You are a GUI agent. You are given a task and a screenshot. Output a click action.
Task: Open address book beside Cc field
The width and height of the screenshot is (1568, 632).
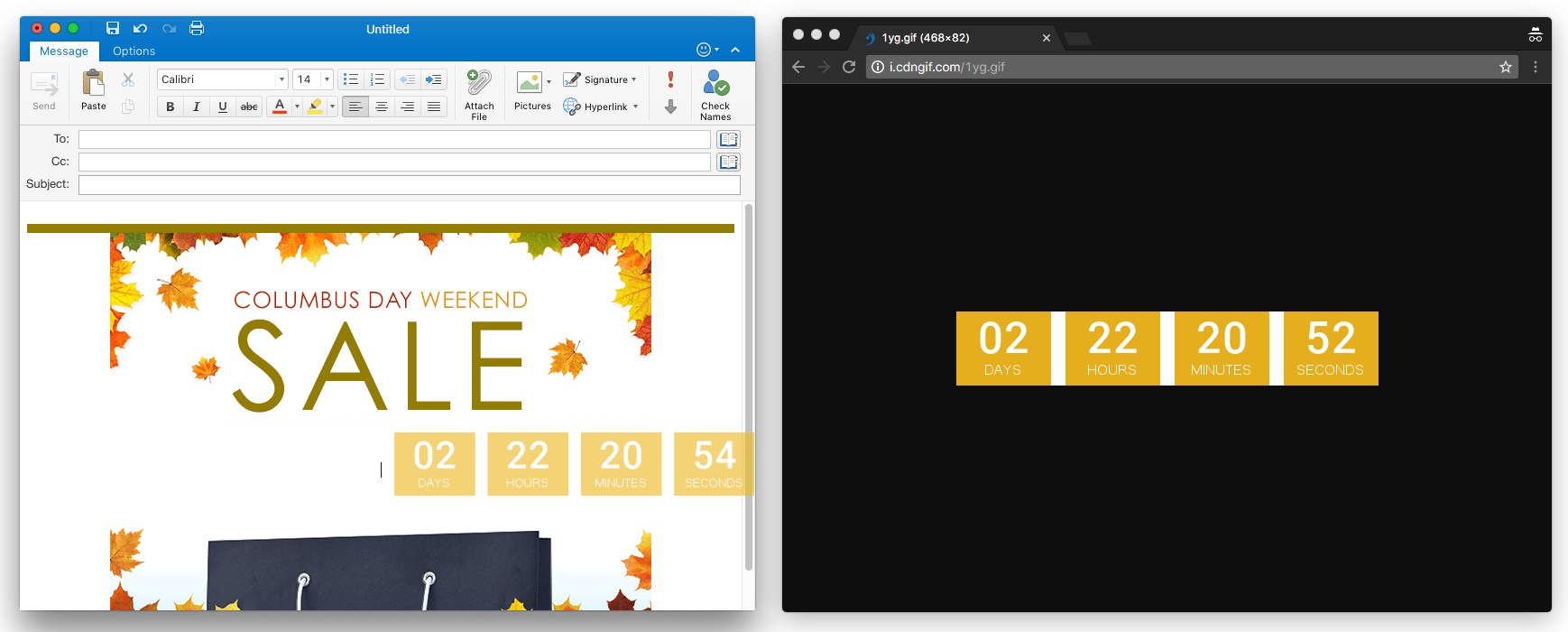tap(728, 162)
